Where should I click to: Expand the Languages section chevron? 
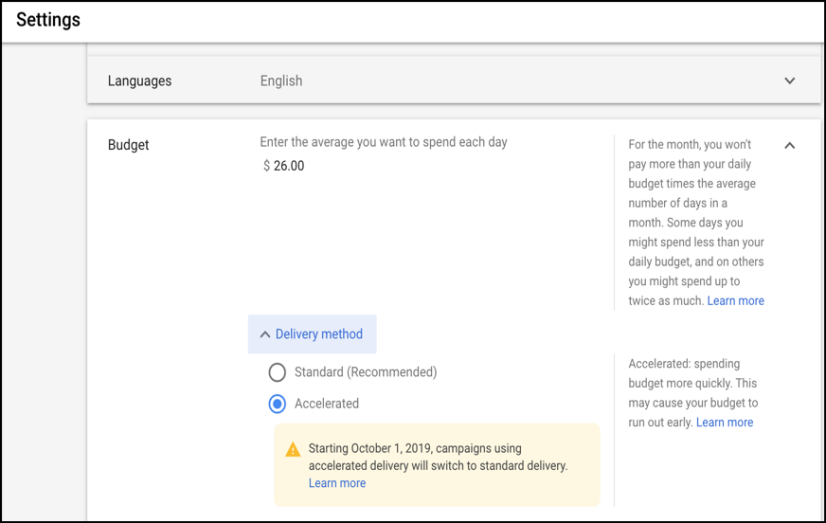coord(789,81)
